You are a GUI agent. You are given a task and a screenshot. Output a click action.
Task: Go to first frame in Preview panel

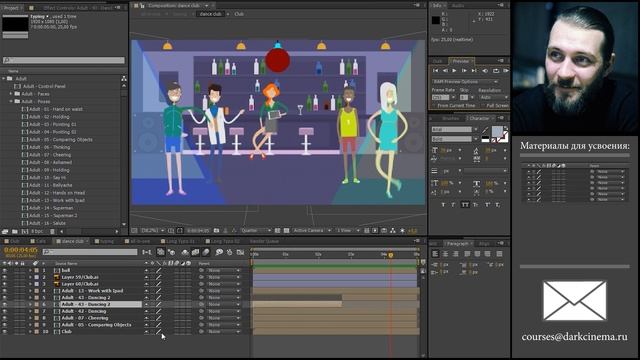[436, 71]
